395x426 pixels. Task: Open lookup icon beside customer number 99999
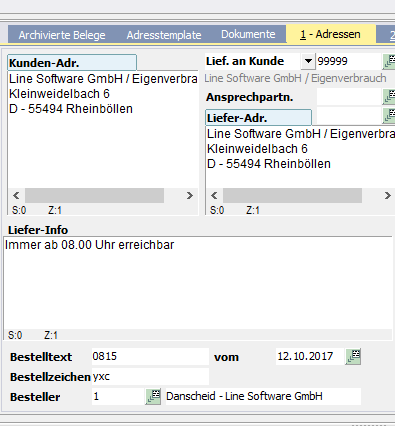click(389, 62)
